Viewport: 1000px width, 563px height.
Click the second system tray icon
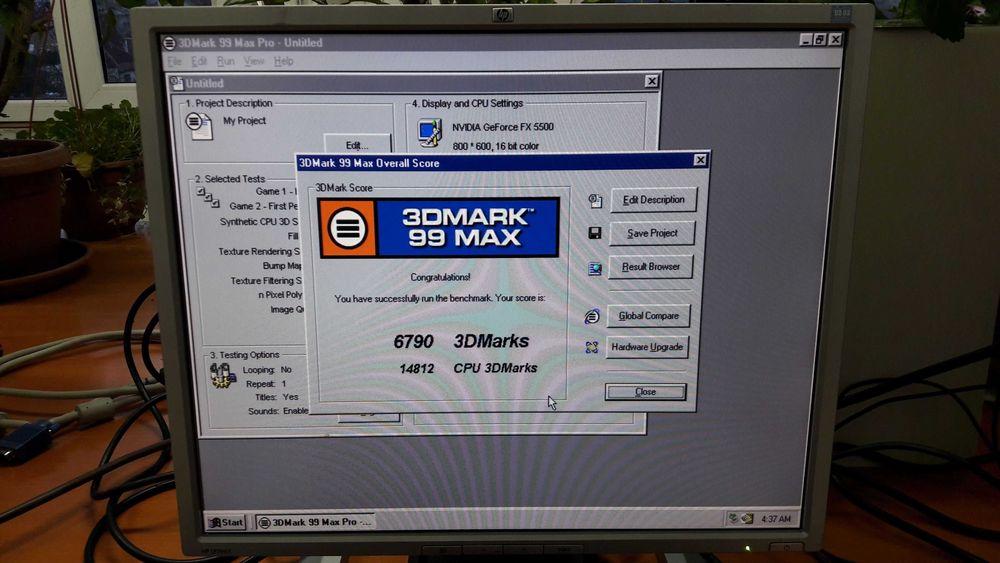pyautogui.click(x=747, y=518)
